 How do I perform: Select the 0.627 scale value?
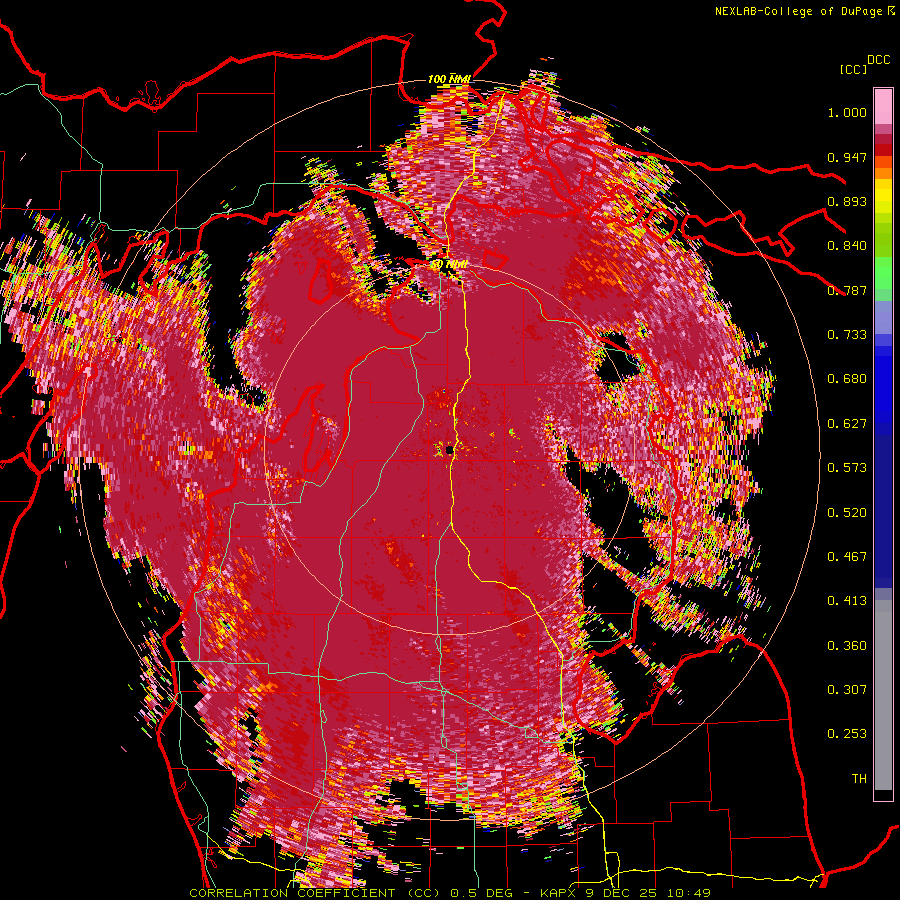[x=847, y=424]
